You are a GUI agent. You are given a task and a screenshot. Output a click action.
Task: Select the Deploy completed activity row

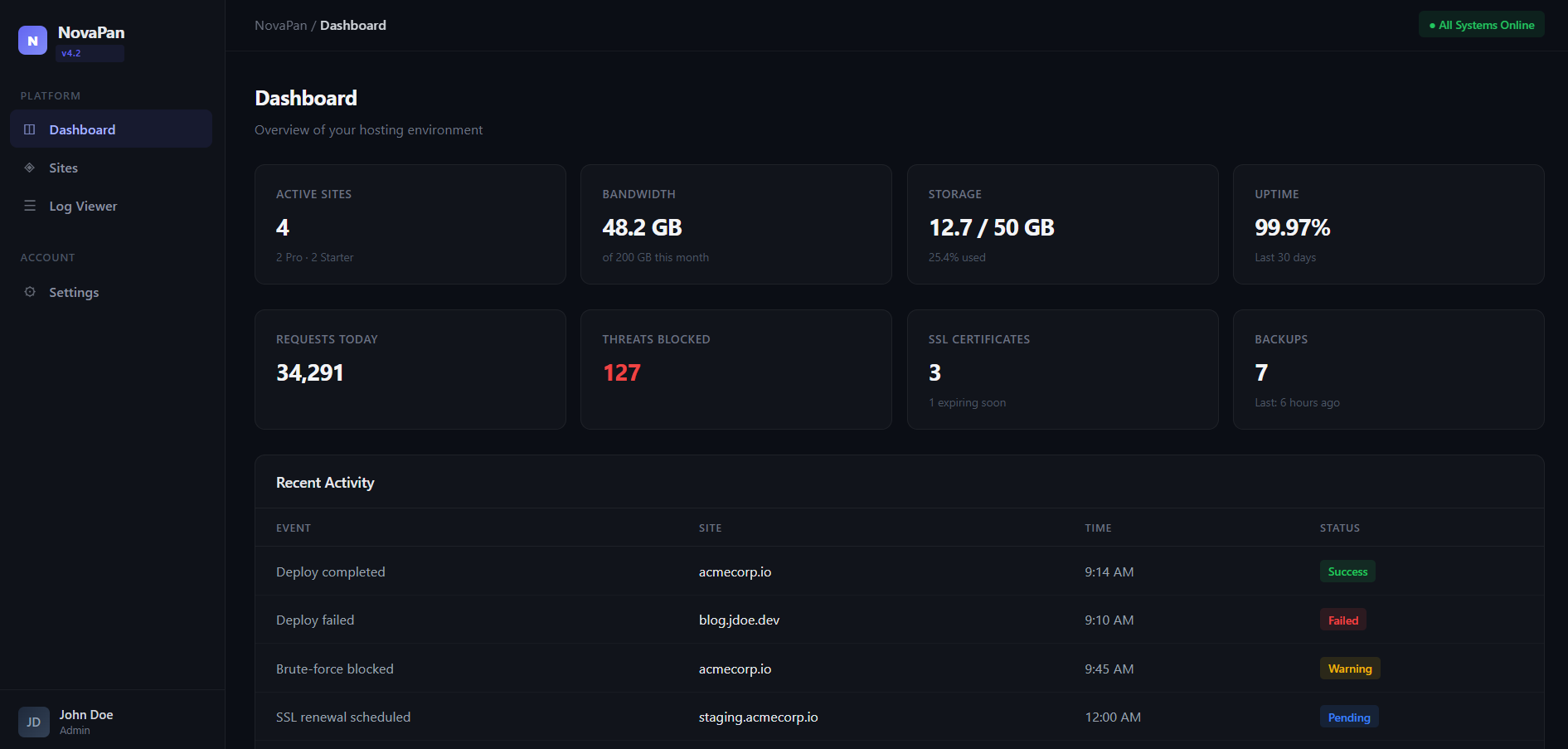point(331,572)
